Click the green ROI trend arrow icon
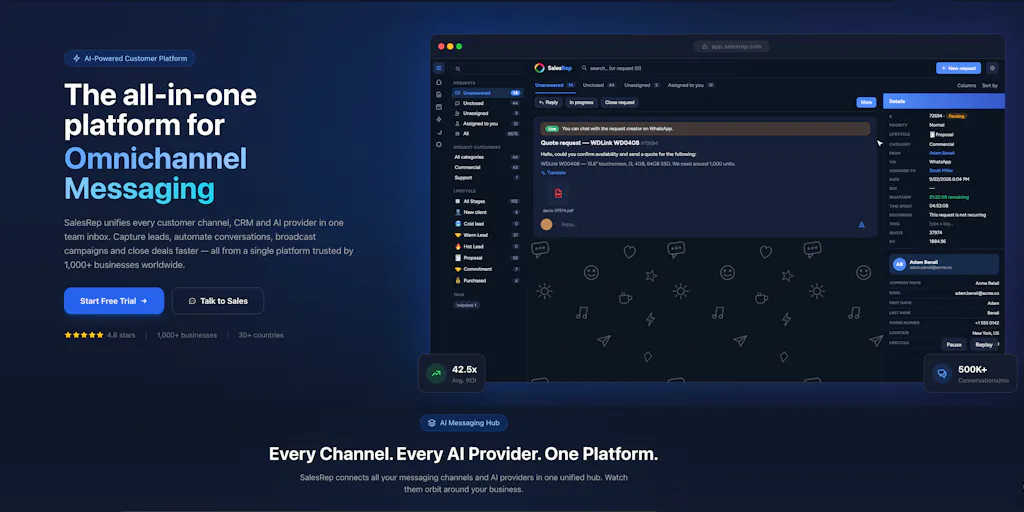Screen dimensions: 1024x512 [x=436, y=374]
